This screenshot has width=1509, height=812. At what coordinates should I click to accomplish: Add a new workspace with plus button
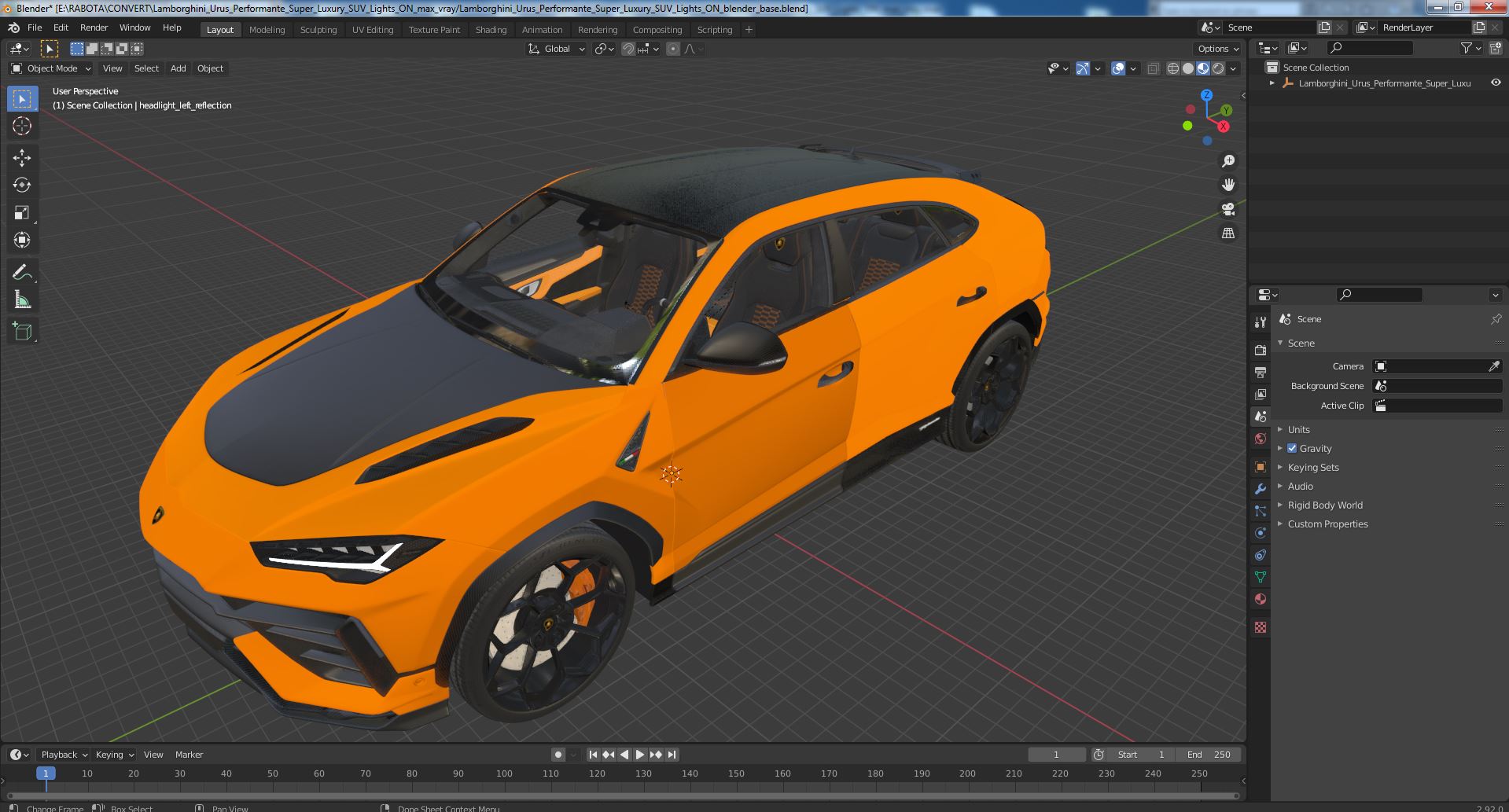tap(749, 30)
